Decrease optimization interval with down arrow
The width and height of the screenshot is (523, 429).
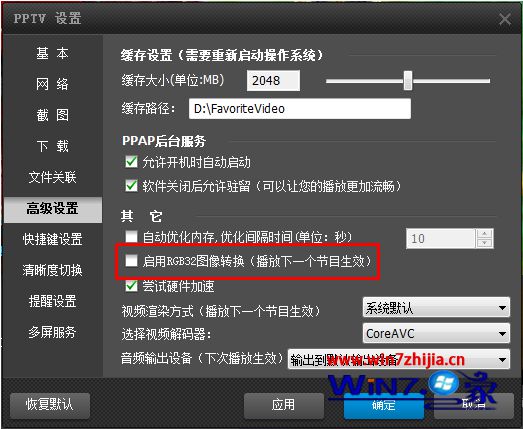[x=485, y=243]
